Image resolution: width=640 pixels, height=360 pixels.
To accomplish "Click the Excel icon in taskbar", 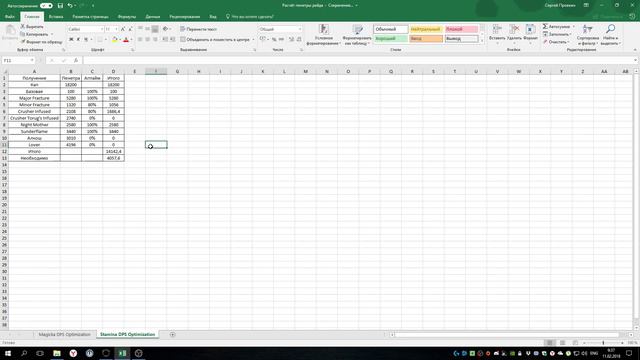I will pyautogui.click(x=122, y=353).
